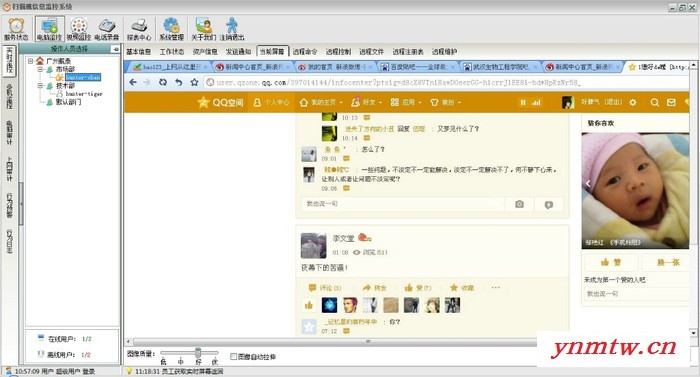Click 收藏 button on 李文莹 post
Screen dimensions: 700x377
pos(462,288)
